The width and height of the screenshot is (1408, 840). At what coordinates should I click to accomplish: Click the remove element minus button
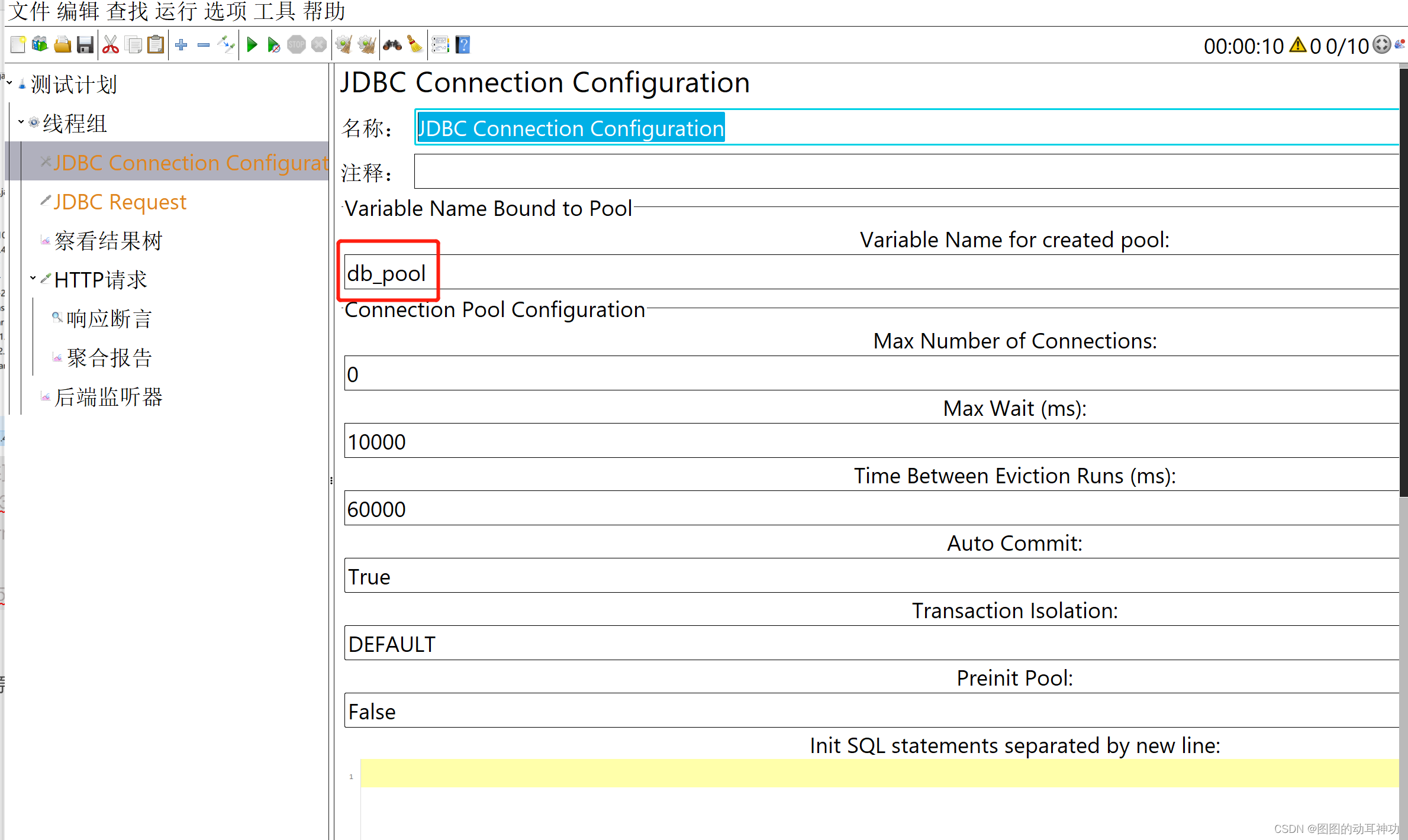[x=203, y=44]
